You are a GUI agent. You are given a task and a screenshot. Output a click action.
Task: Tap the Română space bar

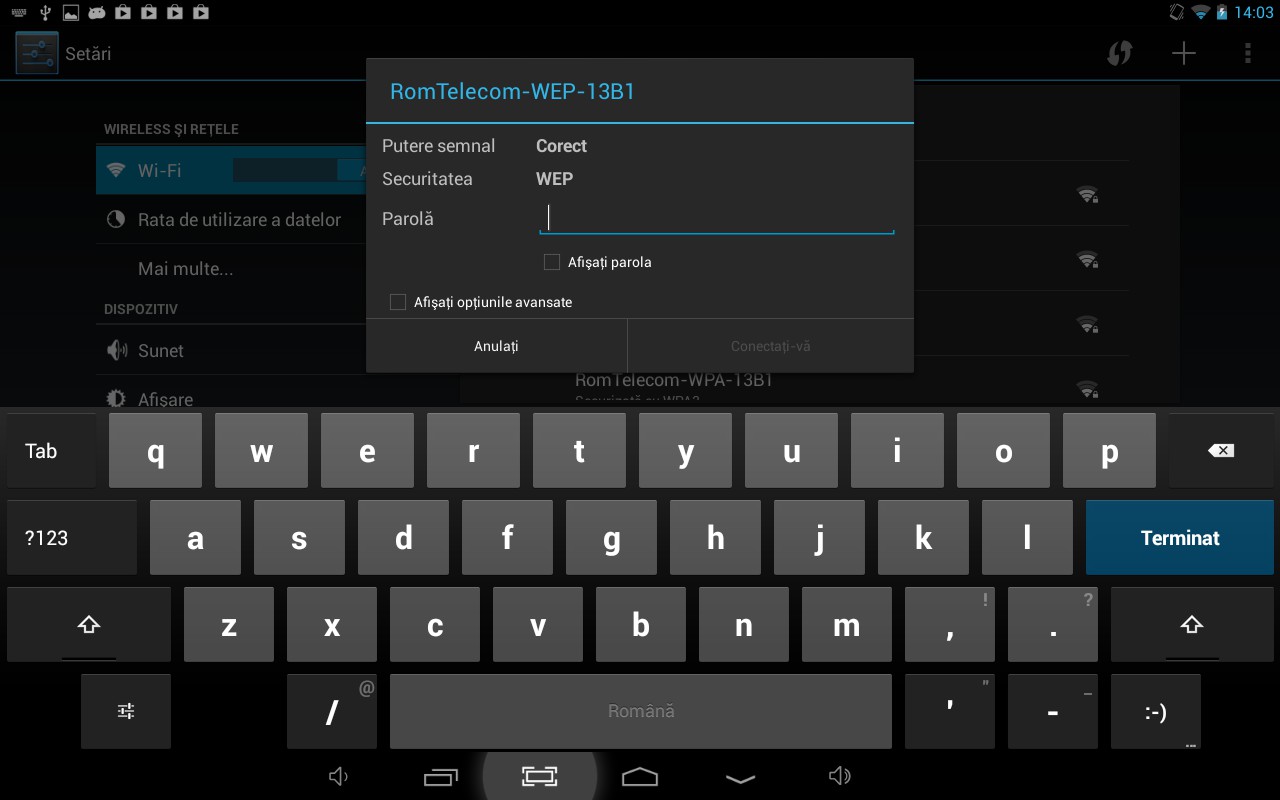pos(641,711)
